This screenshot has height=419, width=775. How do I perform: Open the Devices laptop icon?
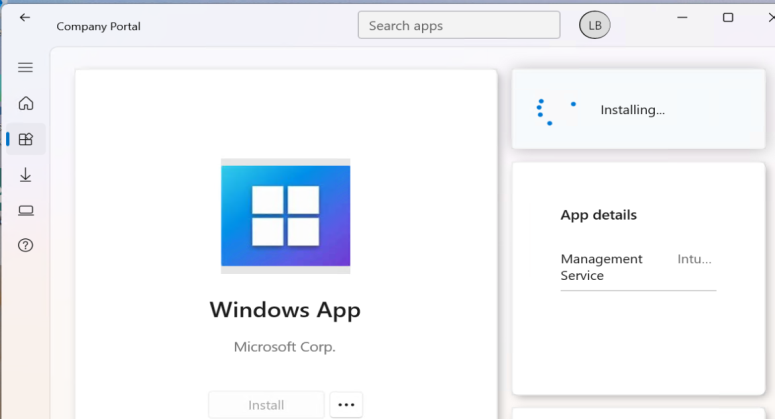[26, 210]
